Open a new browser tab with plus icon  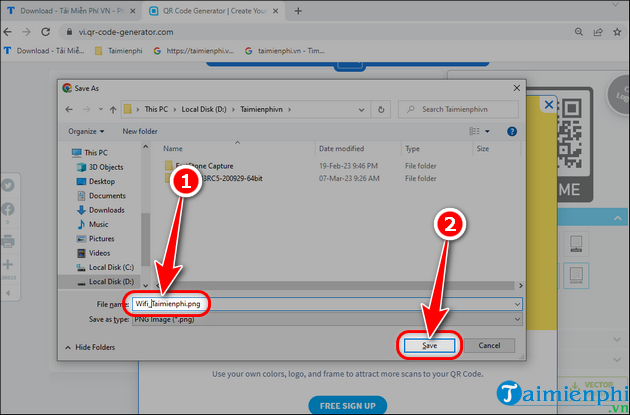(x=298, y=11)
